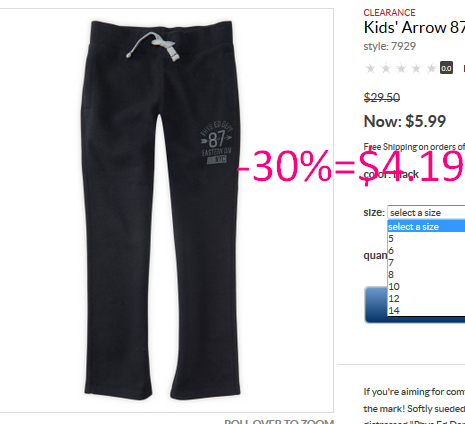This screenshot has width=465, height=424.
Task: Click the Kids' Arrow 87 product title
Action: (x=414, y=28)
